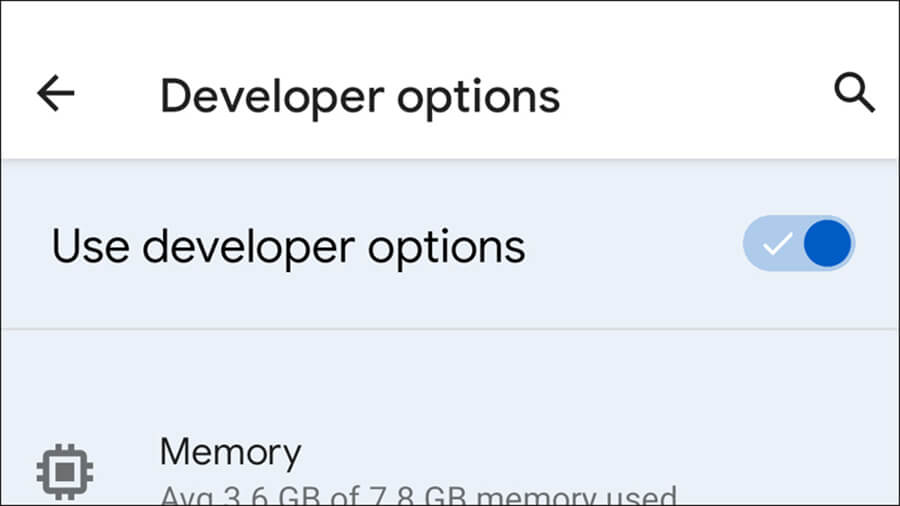Click the Developer options title

coord(360,96)
